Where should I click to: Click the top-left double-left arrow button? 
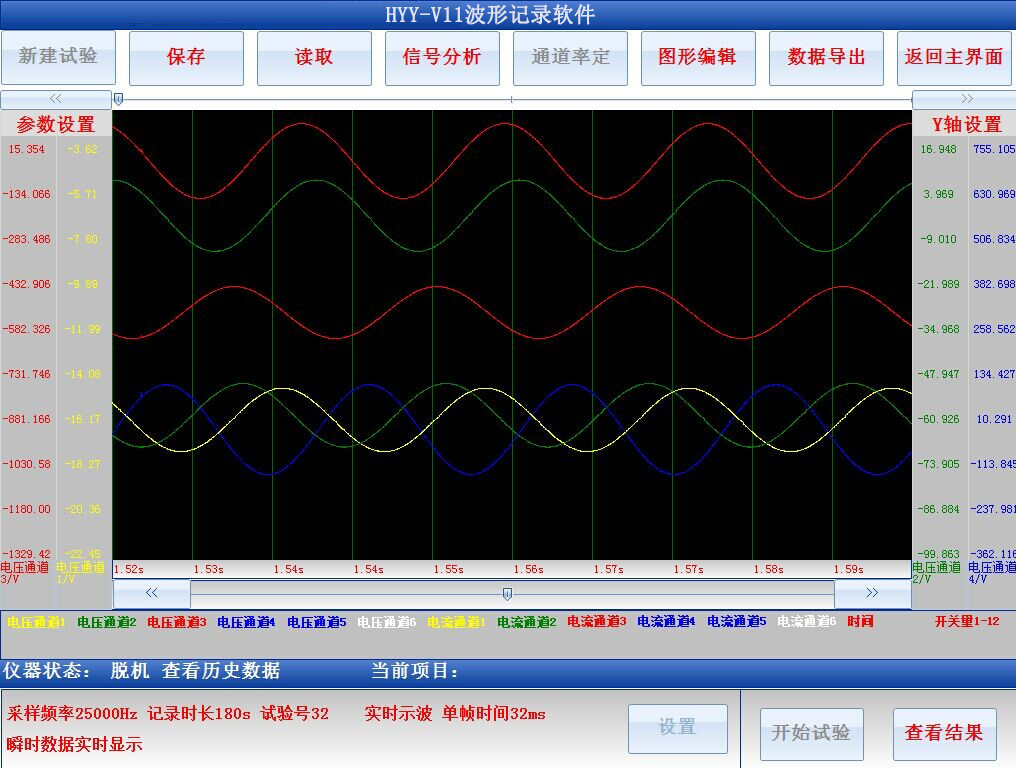pyautogui.click(x=56, y=99)
